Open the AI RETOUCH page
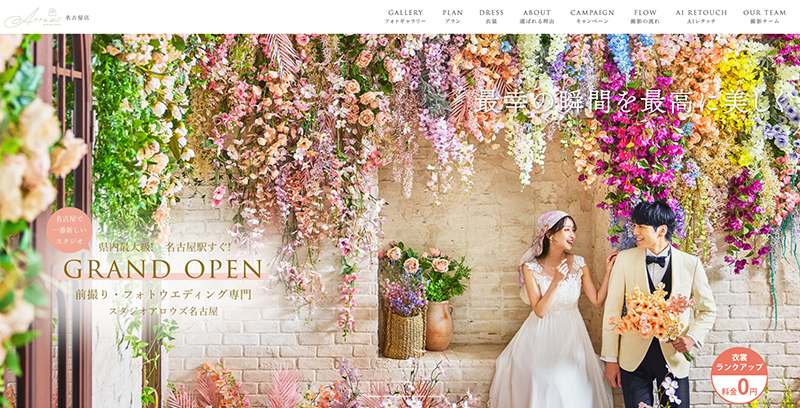The image size is (800, 408). click(x=701, y=16)
